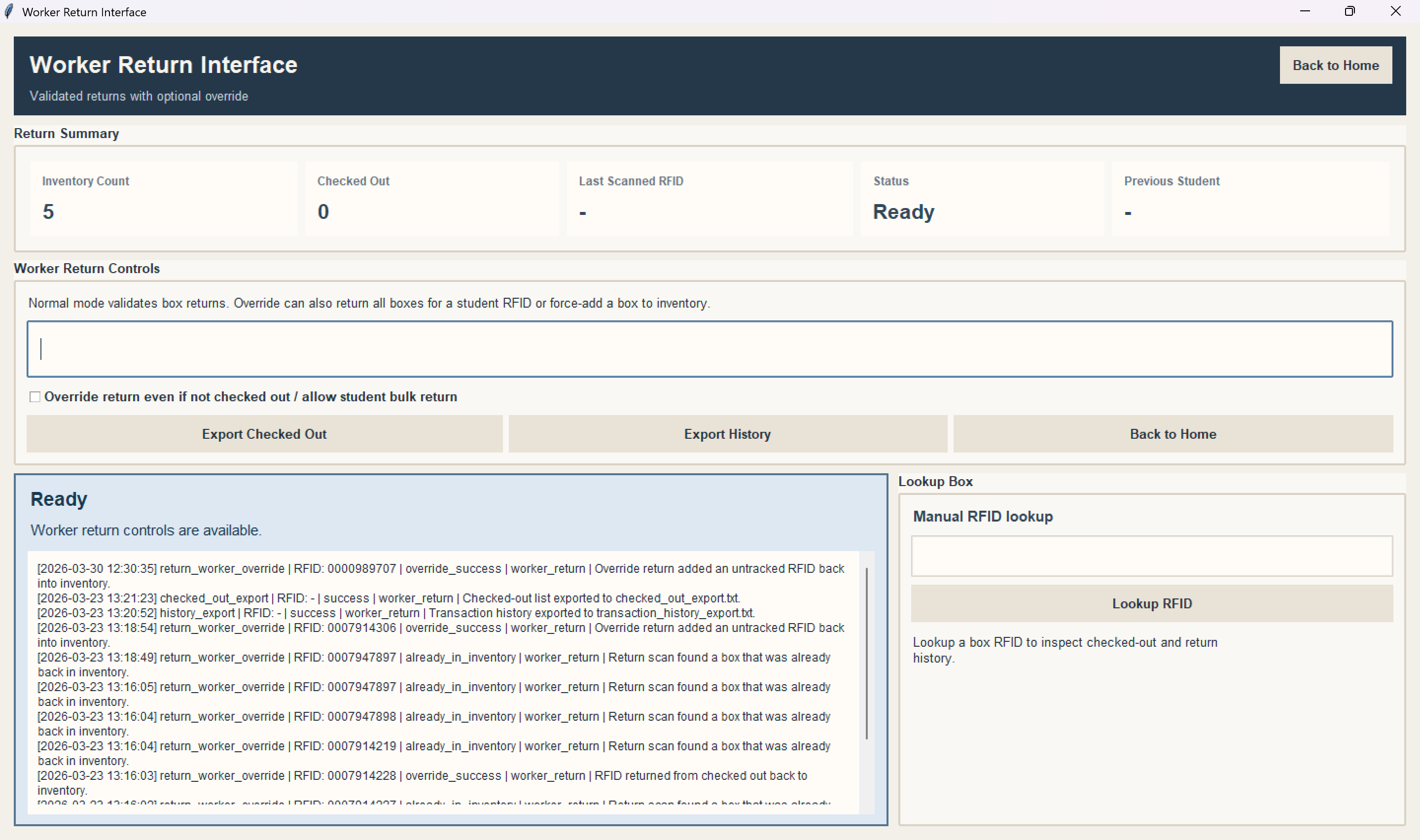
Task: Select the log entry for RFID 0007947898
Action: click(434, 723)
